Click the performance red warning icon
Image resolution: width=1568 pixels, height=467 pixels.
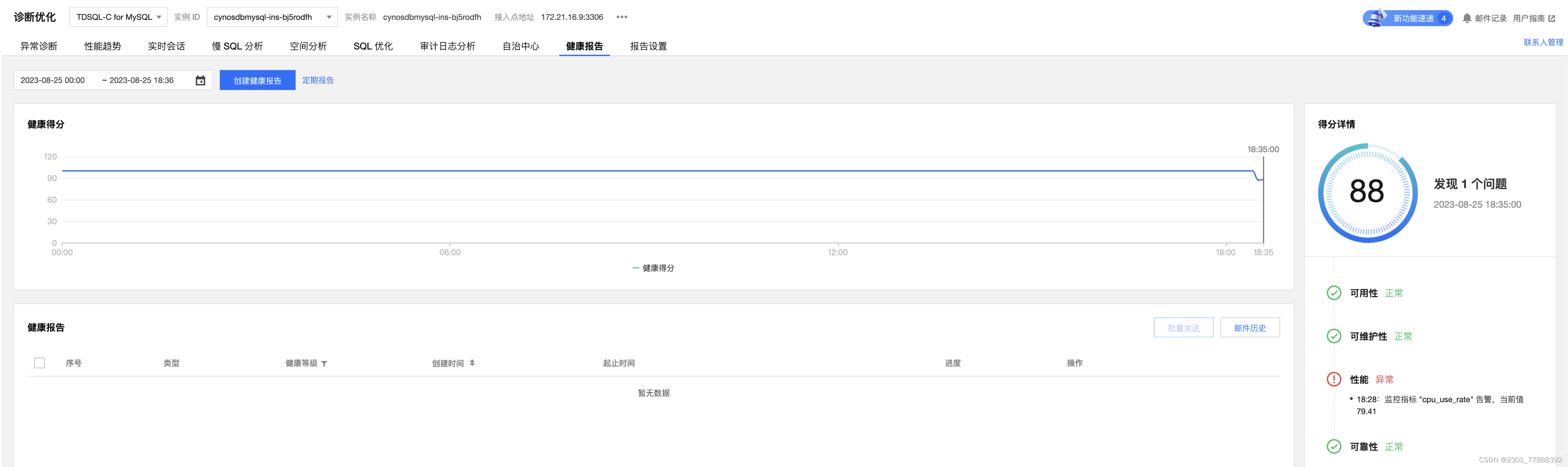click(x=1334, y=379)
